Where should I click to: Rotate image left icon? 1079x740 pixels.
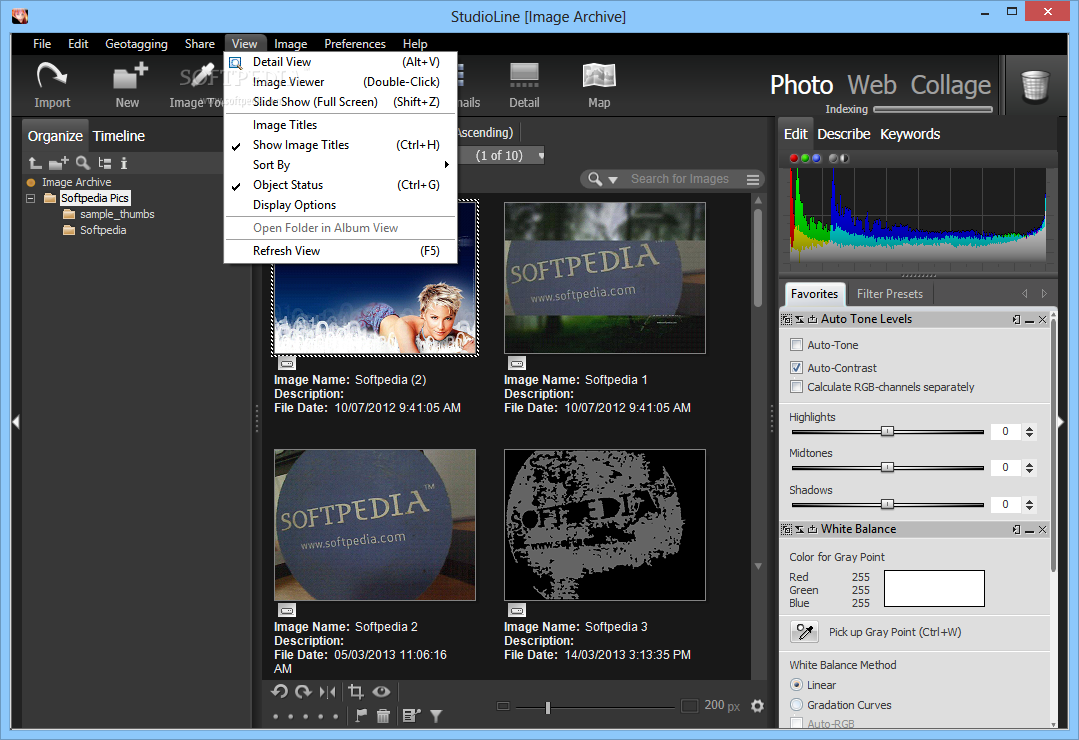click(279, 692)
